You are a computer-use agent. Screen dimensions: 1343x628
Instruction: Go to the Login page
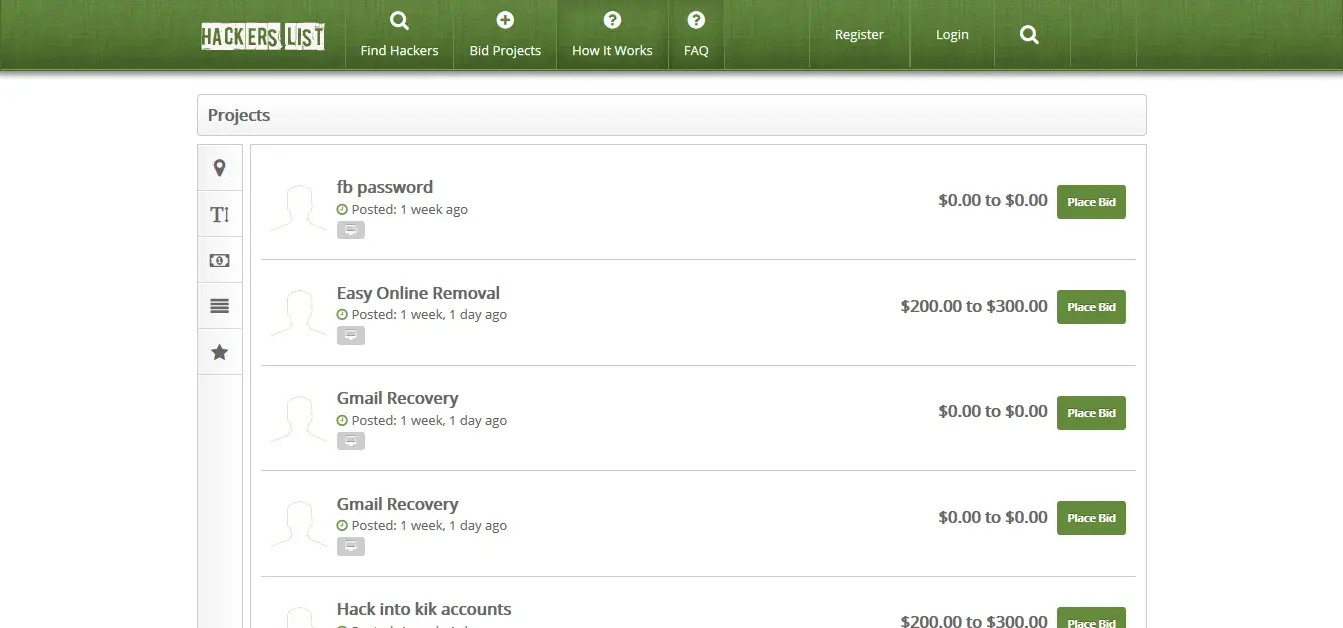tap(951, 33)
